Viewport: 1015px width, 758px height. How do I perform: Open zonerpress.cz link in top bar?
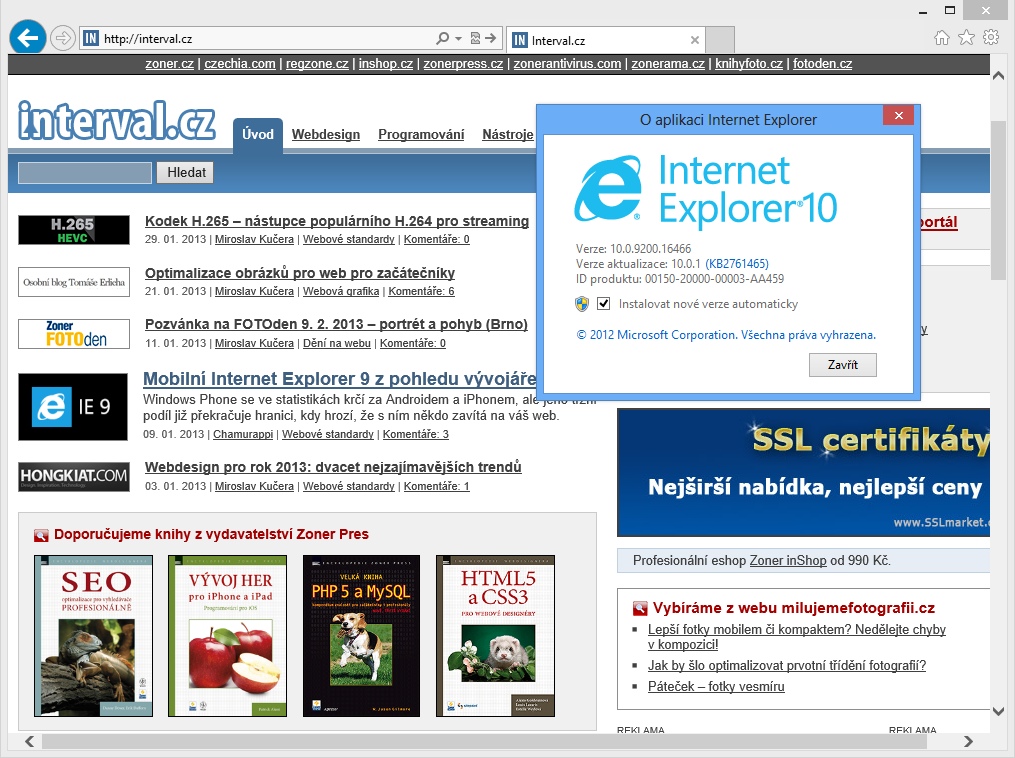tap(463, 63)
